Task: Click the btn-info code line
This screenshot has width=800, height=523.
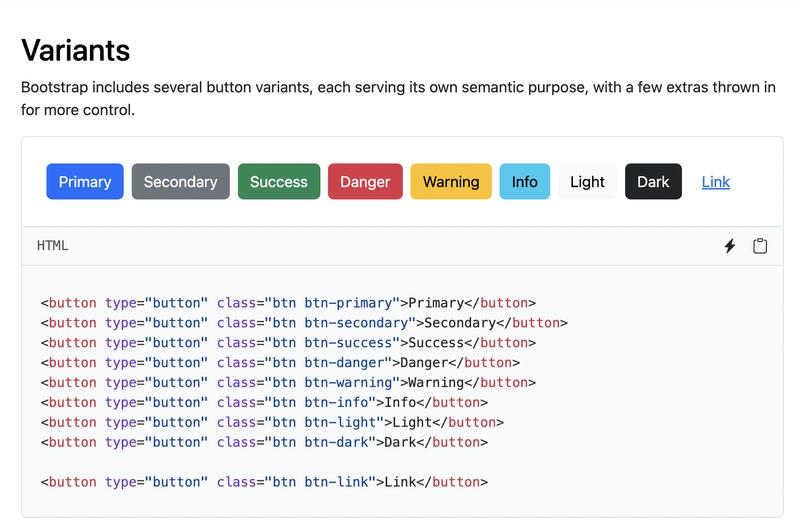Action: coord(264,403)
